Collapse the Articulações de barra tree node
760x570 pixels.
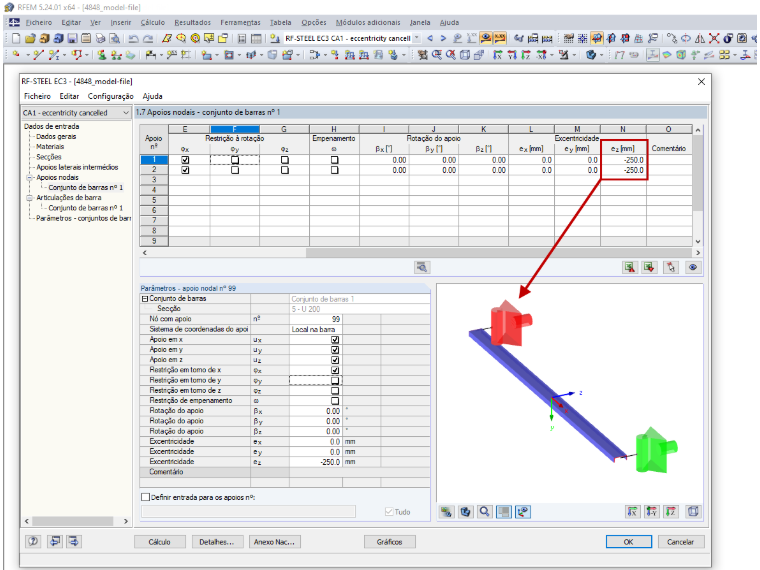29,198
